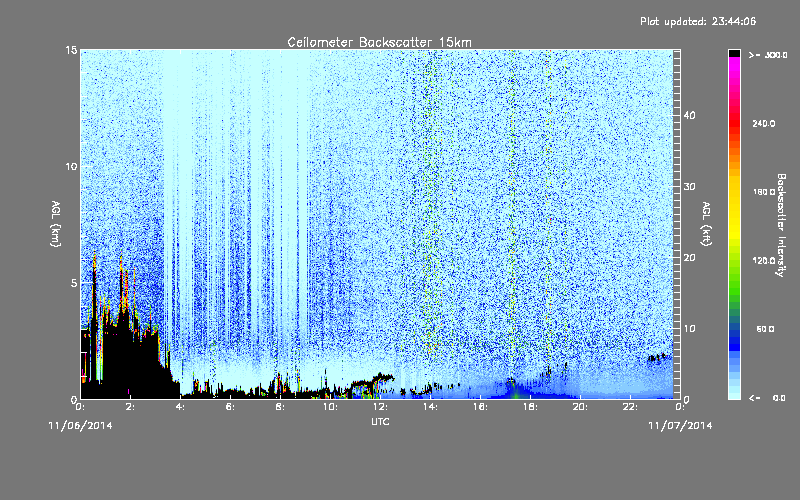This screenshot has width=800, height=500.
Task: Click the 30 tick on right kft axis
Action: pos(689,187)
